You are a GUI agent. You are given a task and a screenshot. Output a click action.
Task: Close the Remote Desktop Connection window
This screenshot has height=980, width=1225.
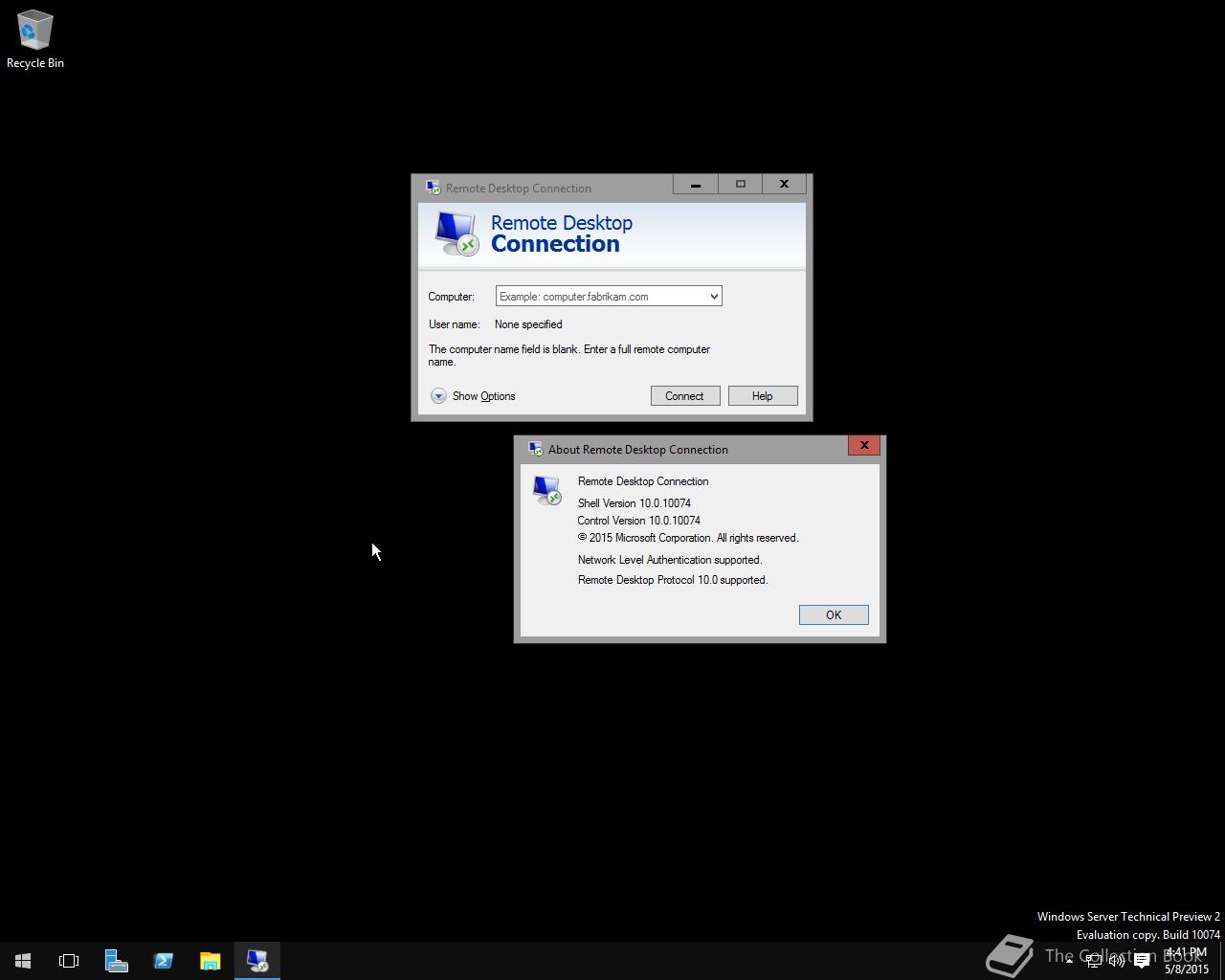pyautogui.click(x=784, y=185)
